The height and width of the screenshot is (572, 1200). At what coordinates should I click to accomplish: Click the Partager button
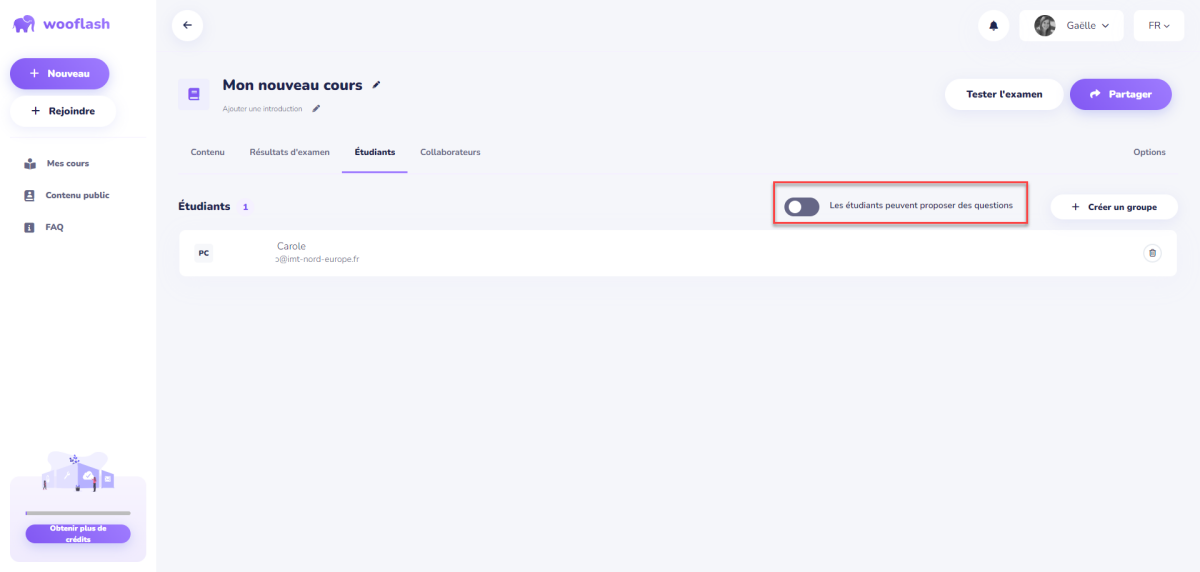[x=1121, y=94]
